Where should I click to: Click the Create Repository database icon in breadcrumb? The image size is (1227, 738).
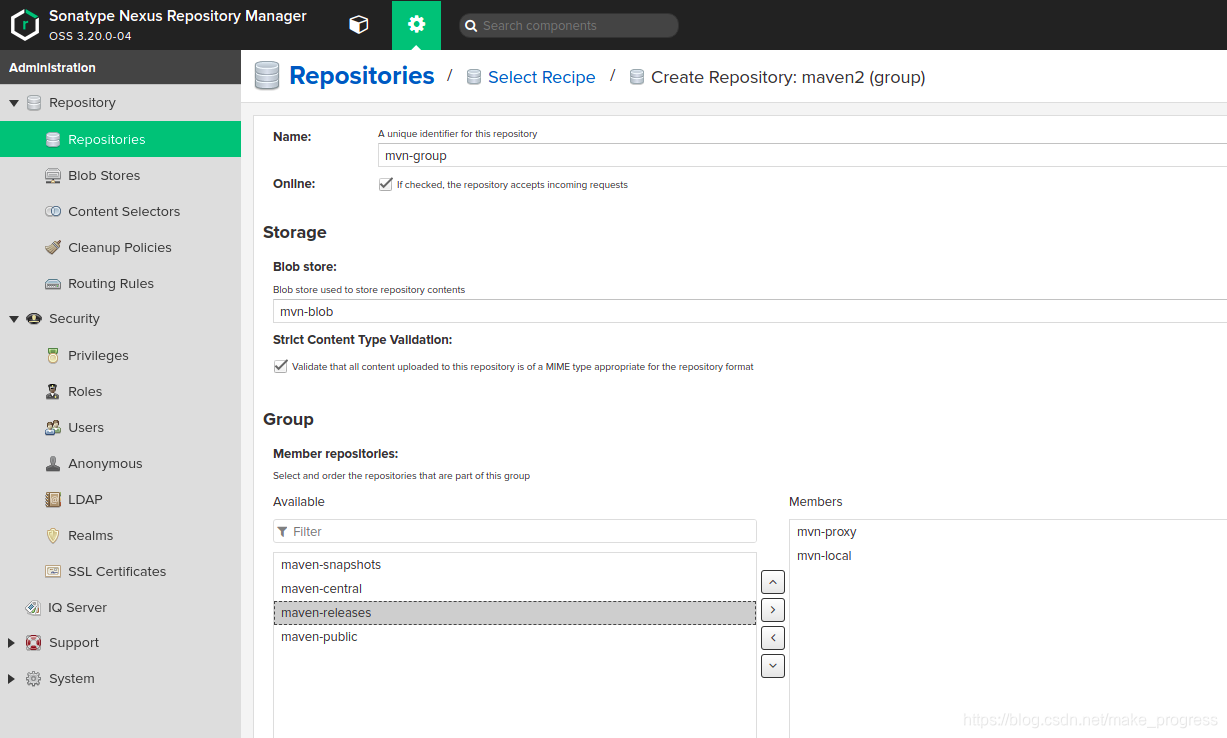pyautogui.click(x=637, y=77)
